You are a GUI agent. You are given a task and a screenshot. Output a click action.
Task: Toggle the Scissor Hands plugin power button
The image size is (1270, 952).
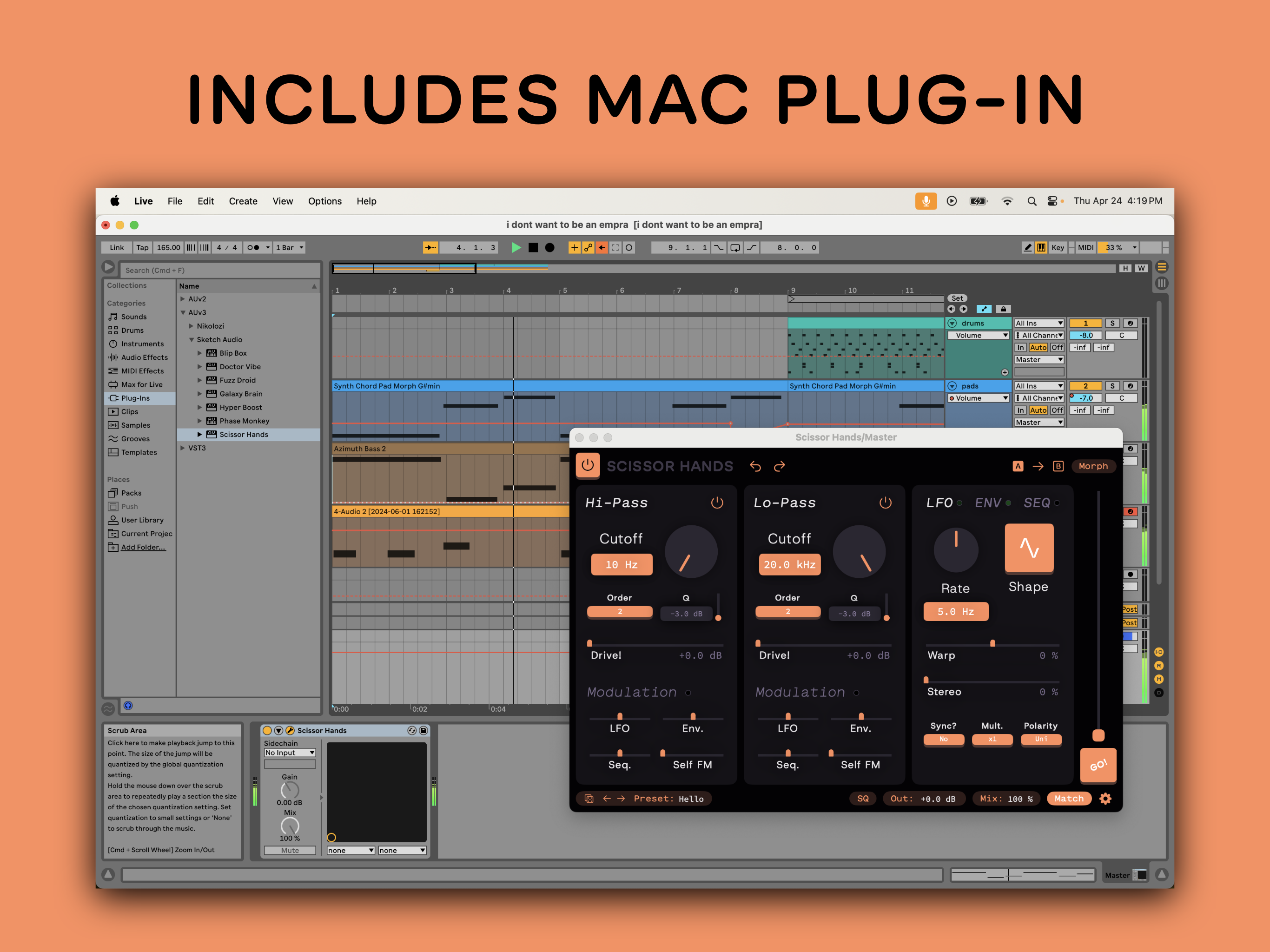tap(587, 466)
